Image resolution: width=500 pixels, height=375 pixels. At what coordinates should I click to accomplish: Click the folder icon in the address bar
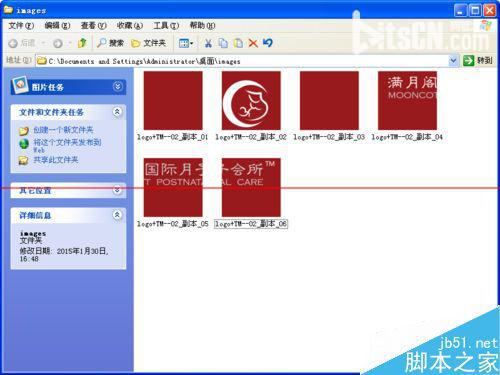pyautogui.click(x=42, y=61)
